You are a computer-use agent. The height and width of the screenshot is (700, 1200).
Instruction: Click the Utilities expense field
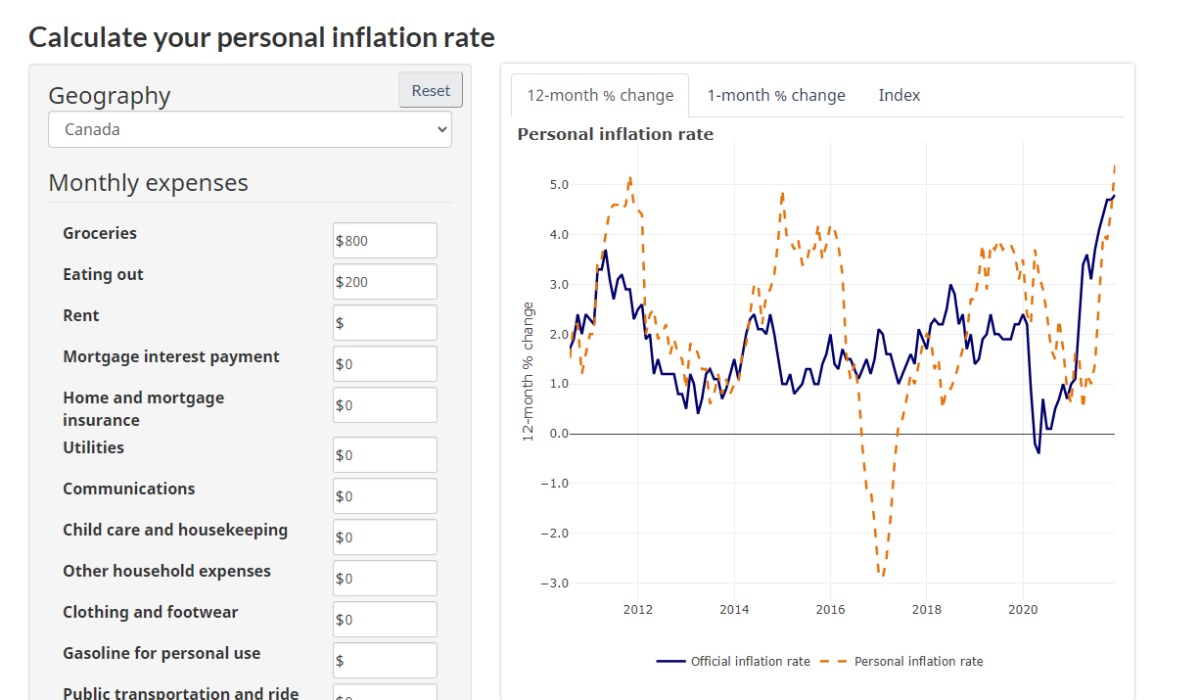click(x=384, y=454)
